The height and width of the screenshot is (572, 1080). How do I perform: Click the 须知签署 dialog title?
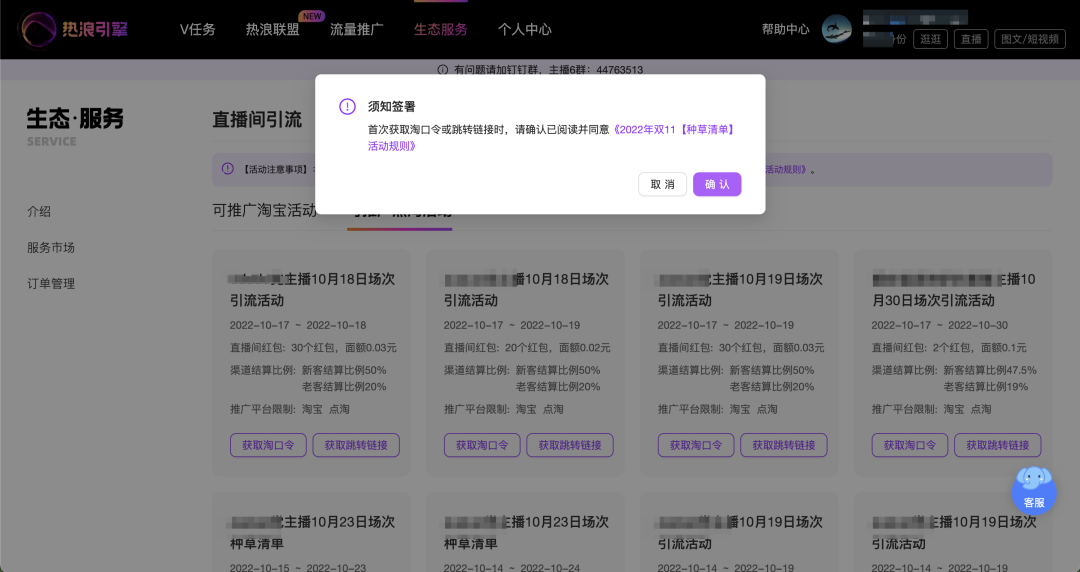[x=391, y=106]
